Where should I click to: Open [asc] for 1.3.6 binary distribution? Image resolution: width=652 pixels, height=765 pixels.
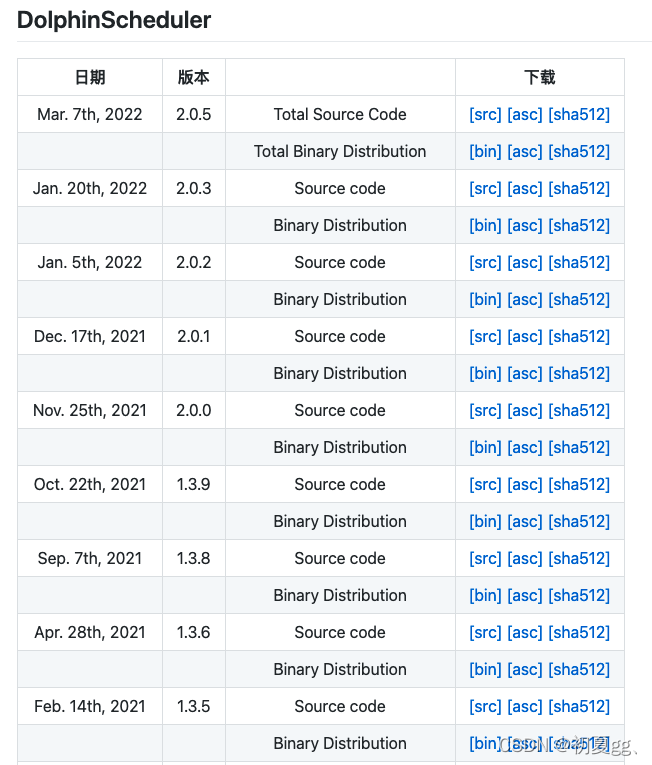coord(525,669)
